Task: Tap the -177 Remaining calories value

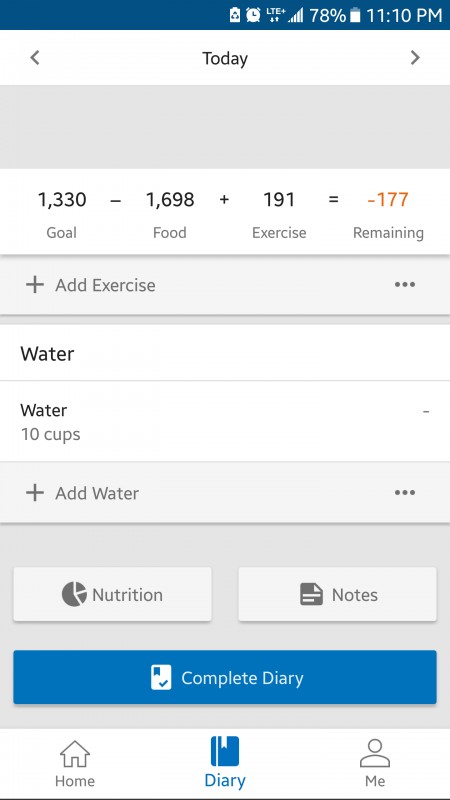Action: [388, 199]
